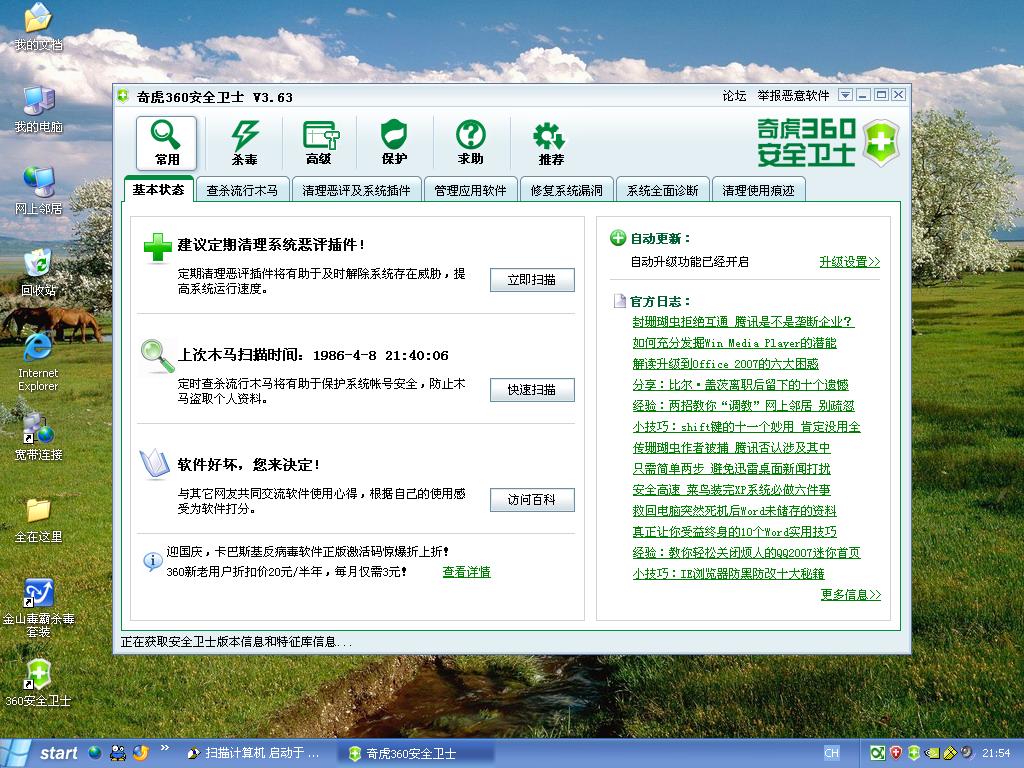Image resolution: width=1024 pixels, height=768 pixels.
Task: Open news link 分享:比尔·盖茨离职后留下的十个遗憾
Action: tap(740, 385)
